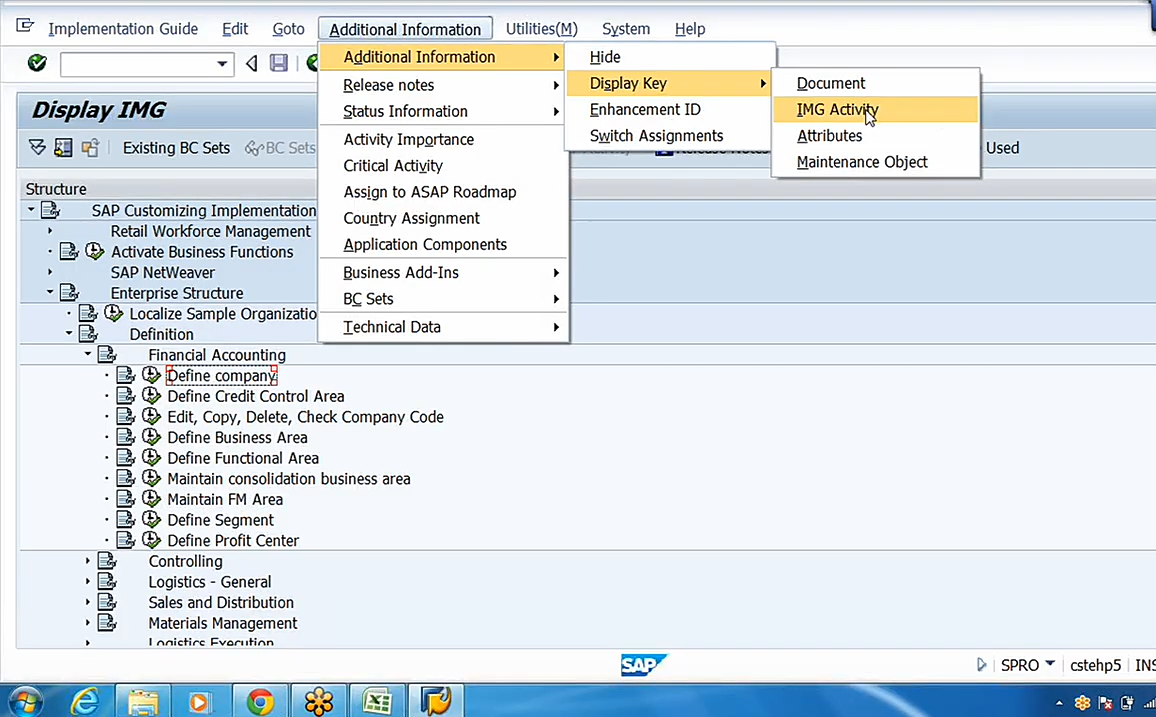Execute activity icon for Define company
1156x717 pixels.
151,375
